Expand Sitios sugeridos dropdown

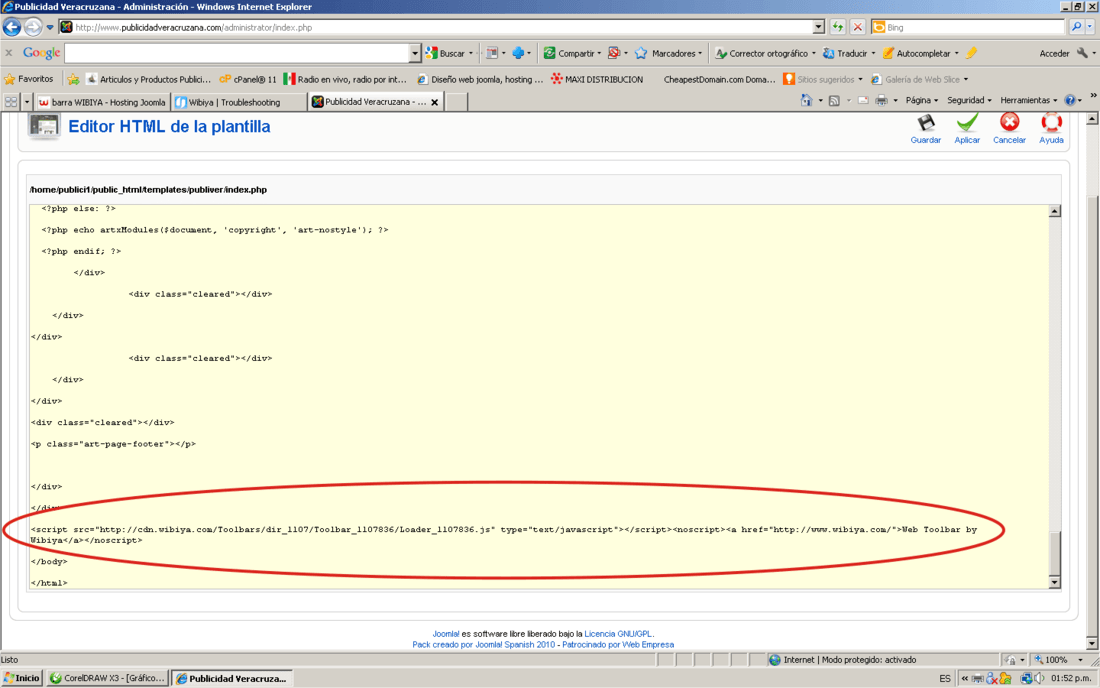tap(860, 79)
